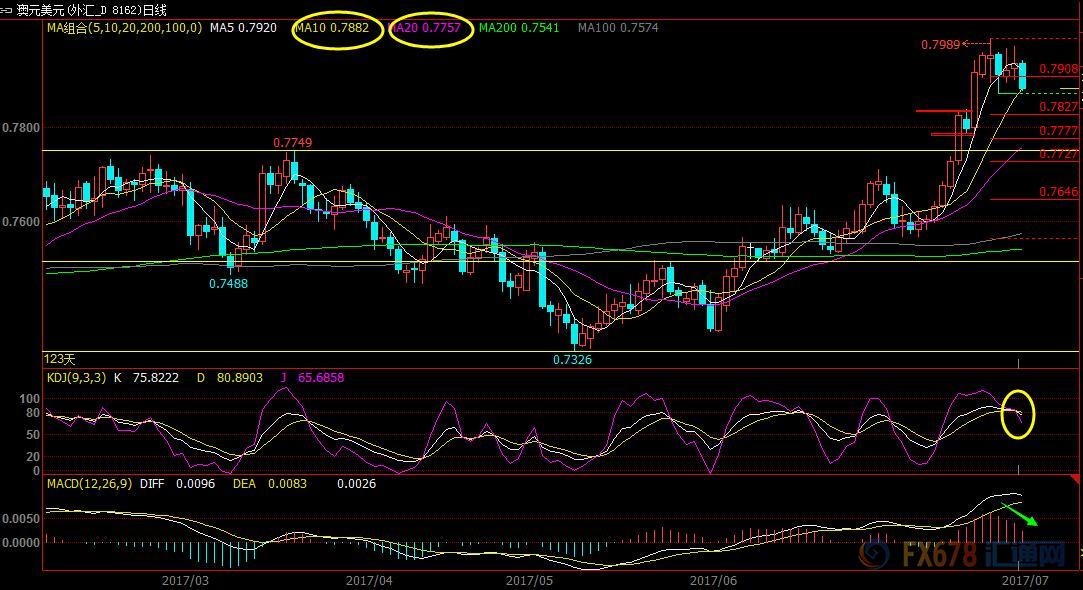Click the 123天 period label
Viewport: 1083px width, 590px height.
click(x=59, y=358)
